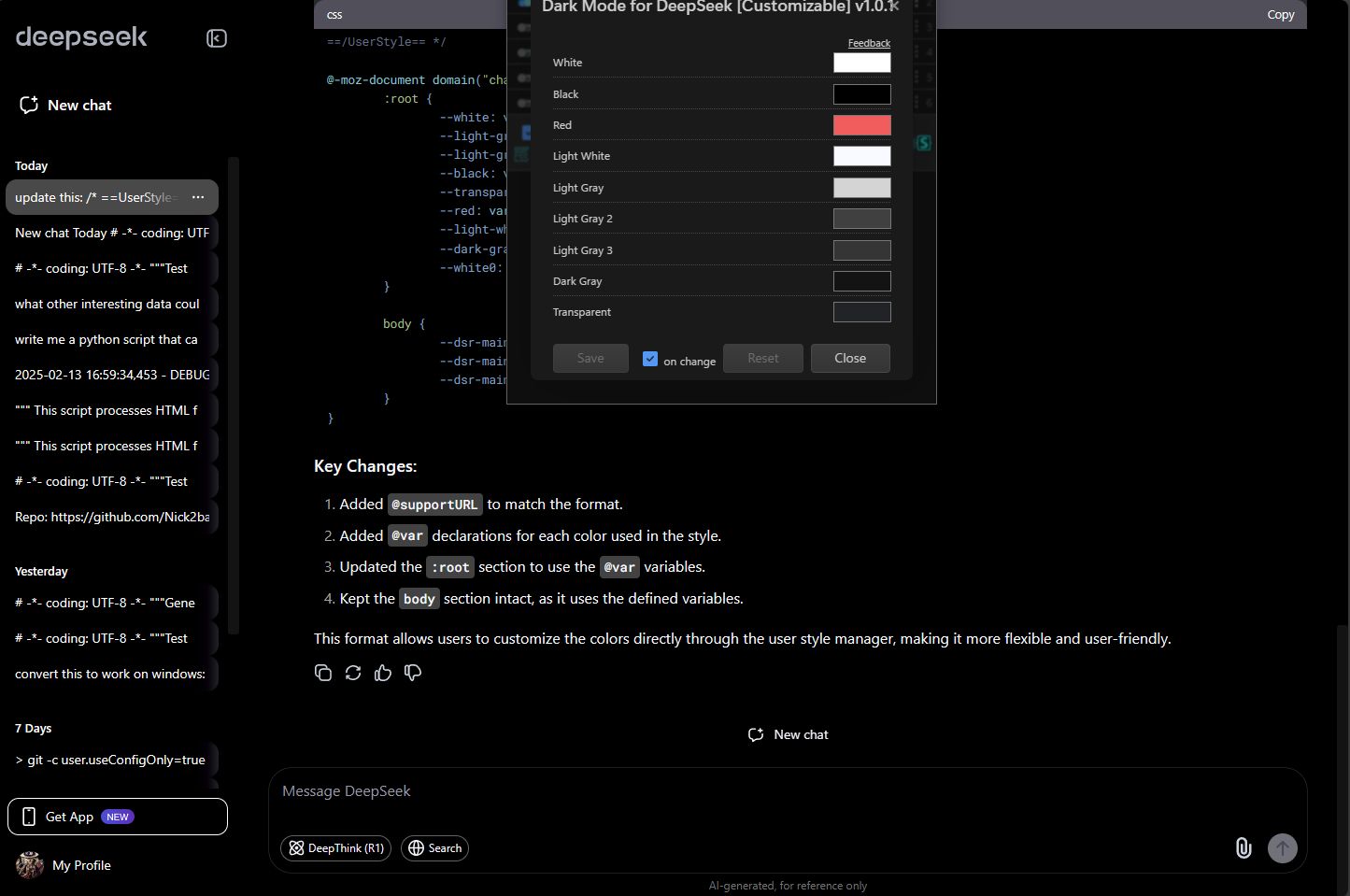Collapse the sidebar with the toggle icon
This screenshot has height=896, width=1350.
pyautogui.click(x=217, y=38)
